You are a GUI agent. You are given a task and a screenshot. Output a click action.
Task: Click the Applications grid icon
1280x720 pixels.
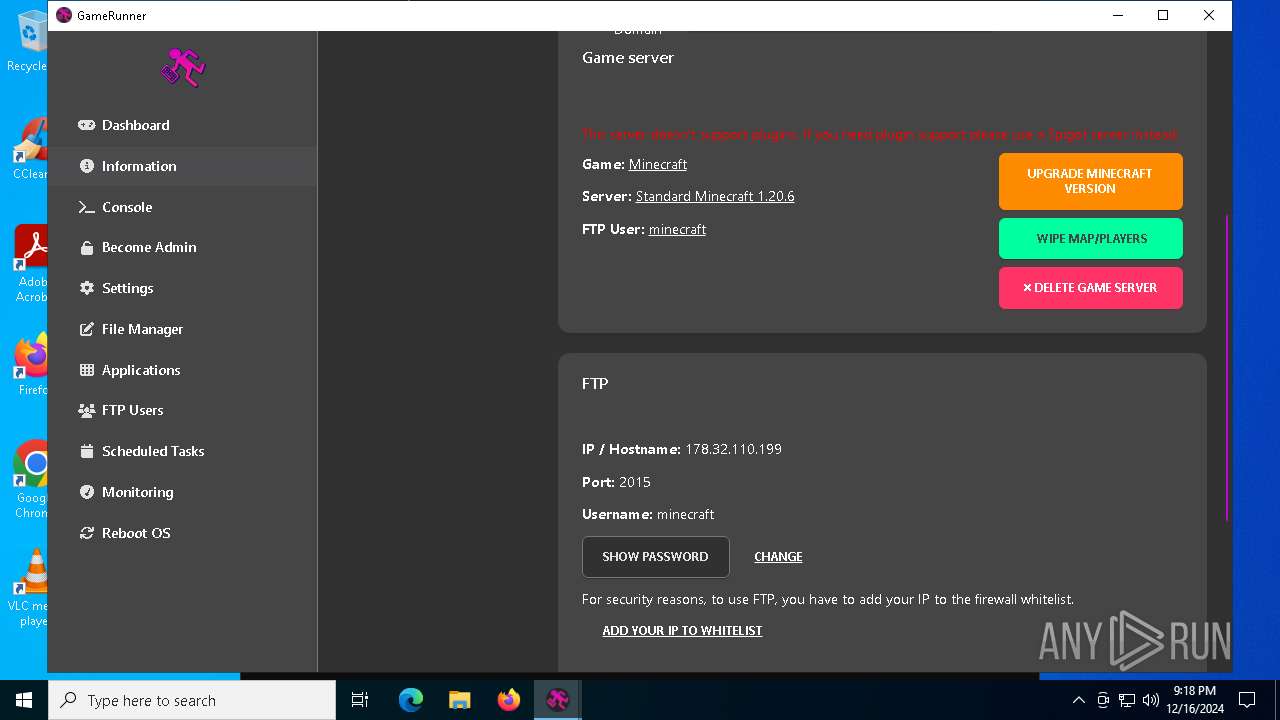click(x=86, y=370)
